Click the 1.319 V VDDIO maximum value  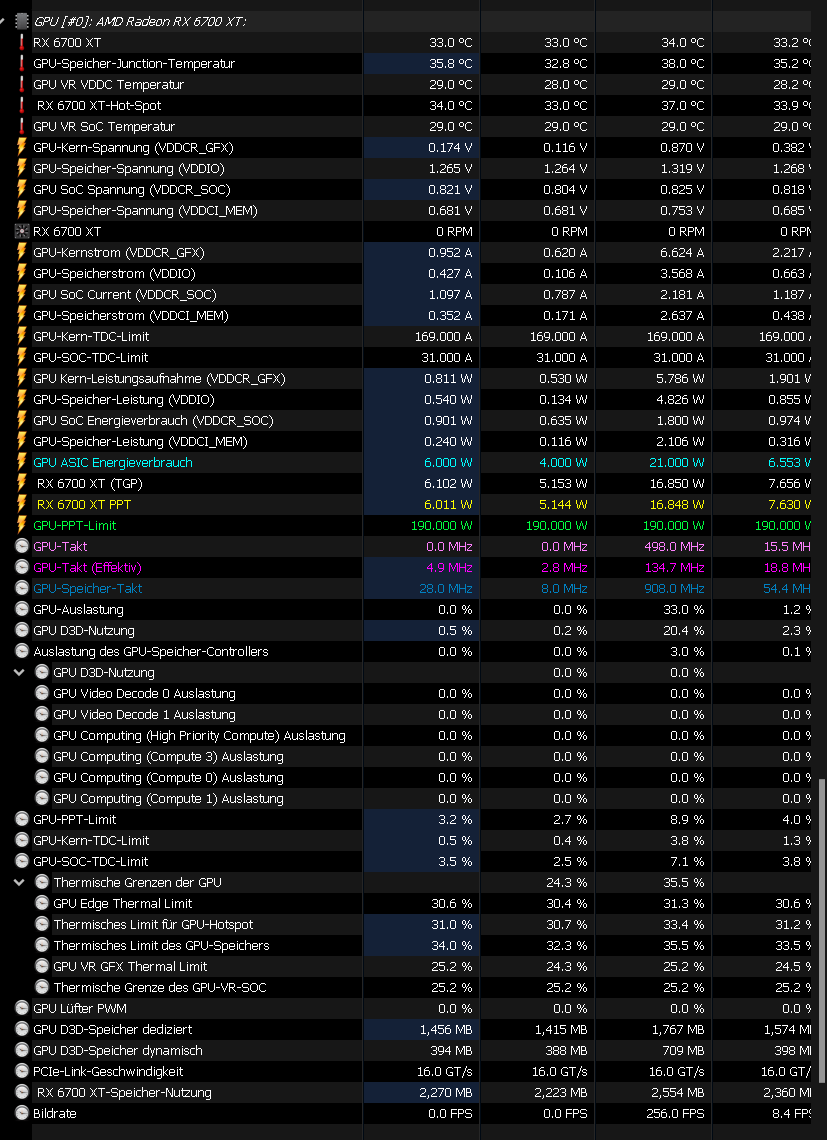679,169
